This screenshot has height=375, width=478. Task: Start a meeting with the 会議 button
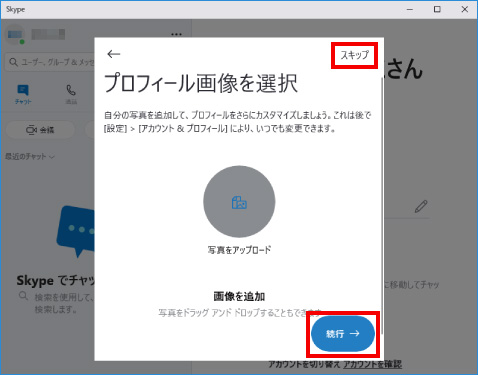40,130
